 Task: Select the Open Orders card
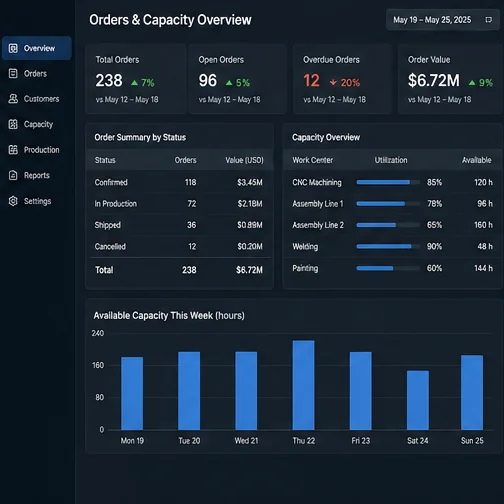[238, 79]
